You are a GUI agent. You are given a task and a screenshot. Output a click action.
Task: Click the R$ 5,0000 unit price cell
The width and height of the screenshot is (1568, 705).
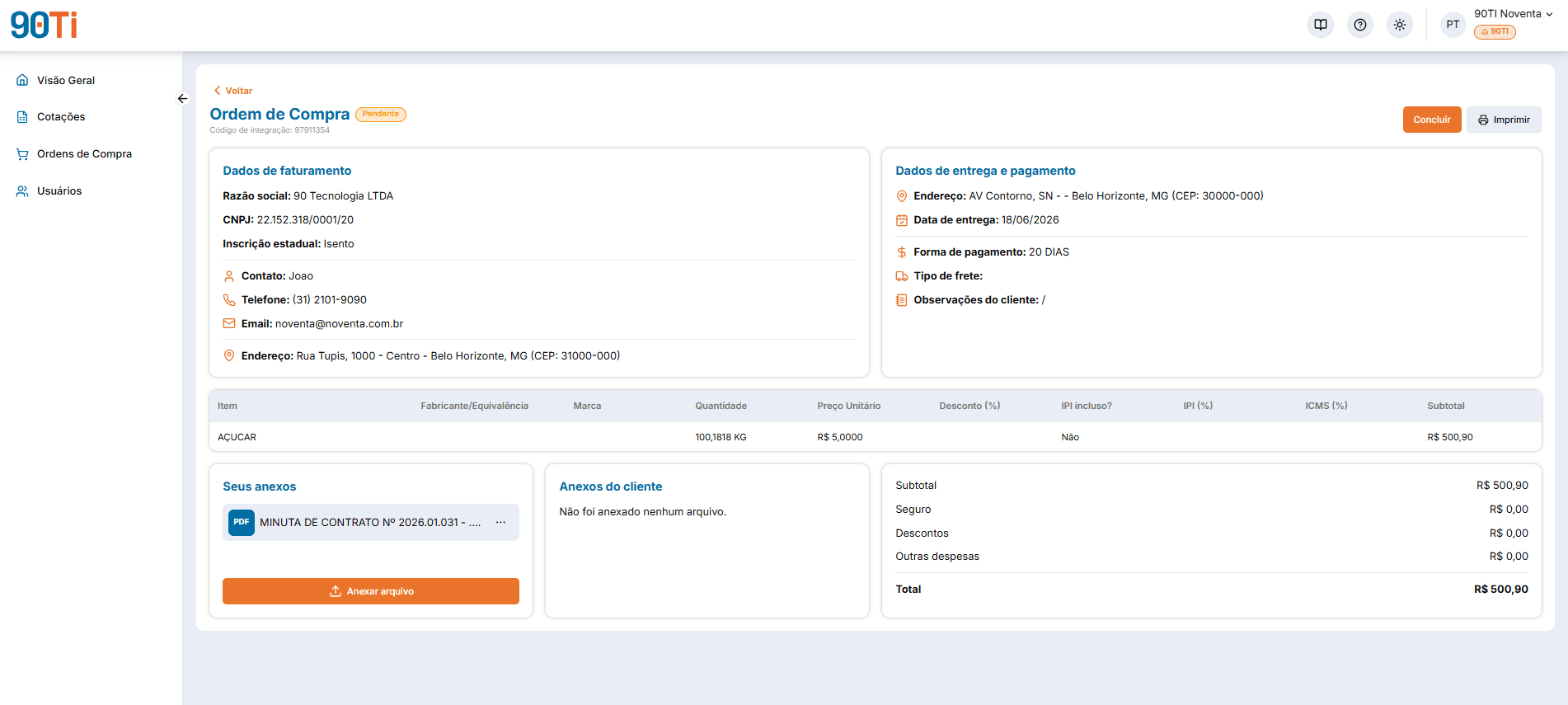pyautogui.click(x=840, y=437)
